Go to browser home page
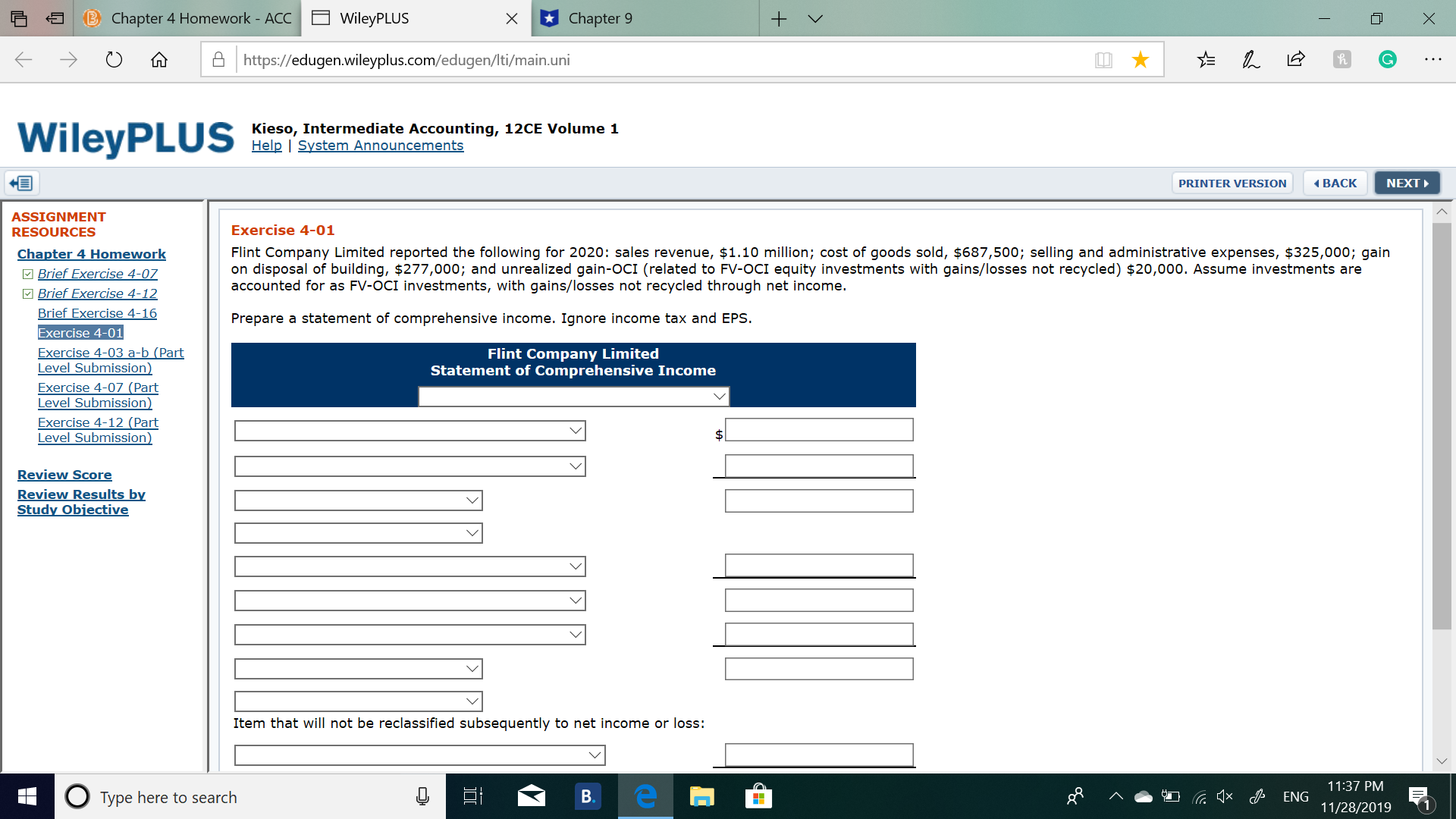This screenshot has height=819, width=1456. [x=159, y=60]
